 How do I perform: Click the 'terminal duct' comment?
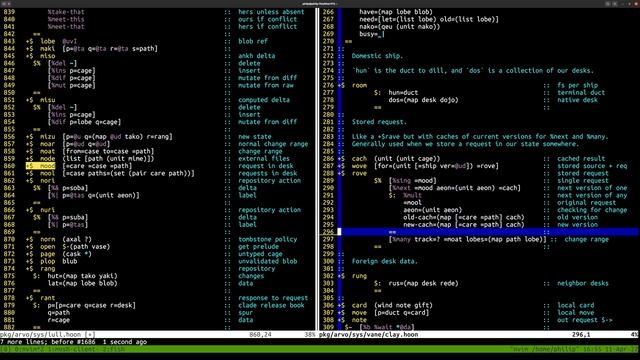point(581,93)
